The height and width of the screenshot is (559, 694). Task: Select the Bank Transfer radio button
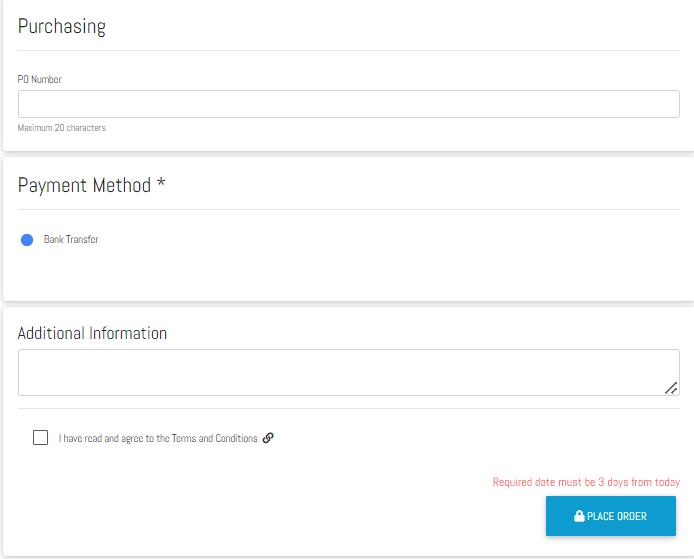27,240
